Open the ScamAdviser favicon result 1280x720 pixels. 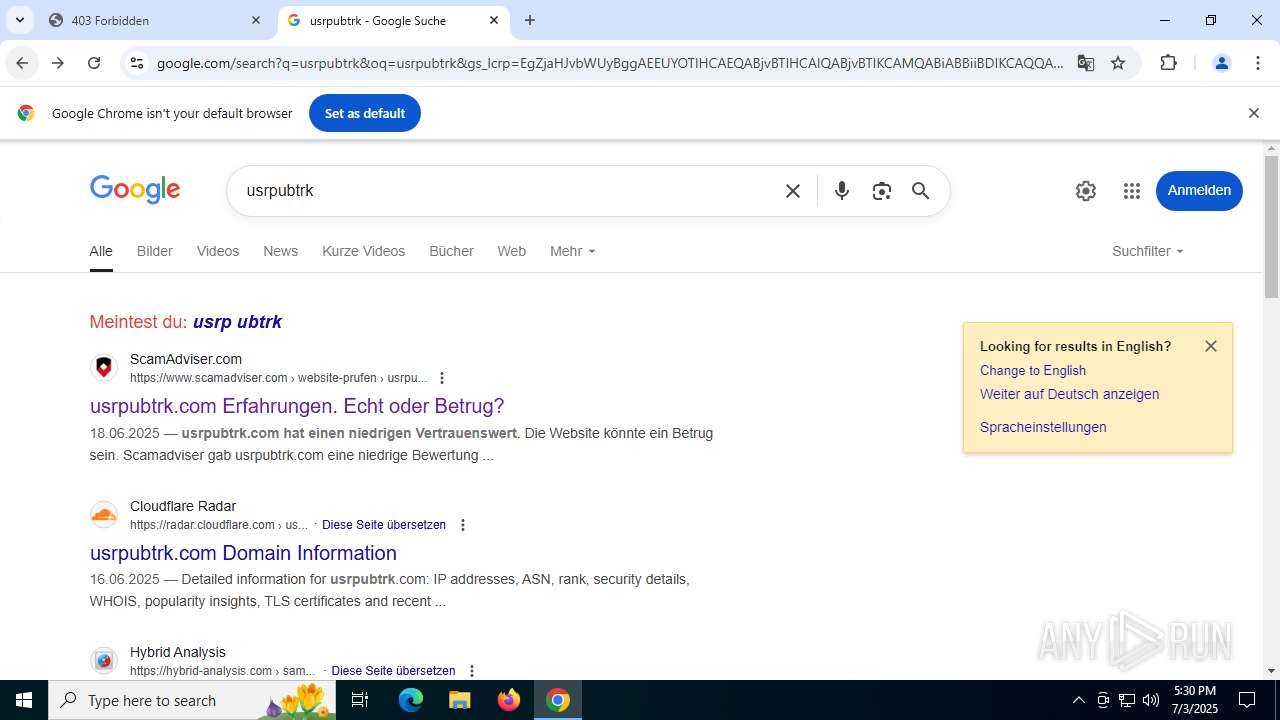pos(104,368)
